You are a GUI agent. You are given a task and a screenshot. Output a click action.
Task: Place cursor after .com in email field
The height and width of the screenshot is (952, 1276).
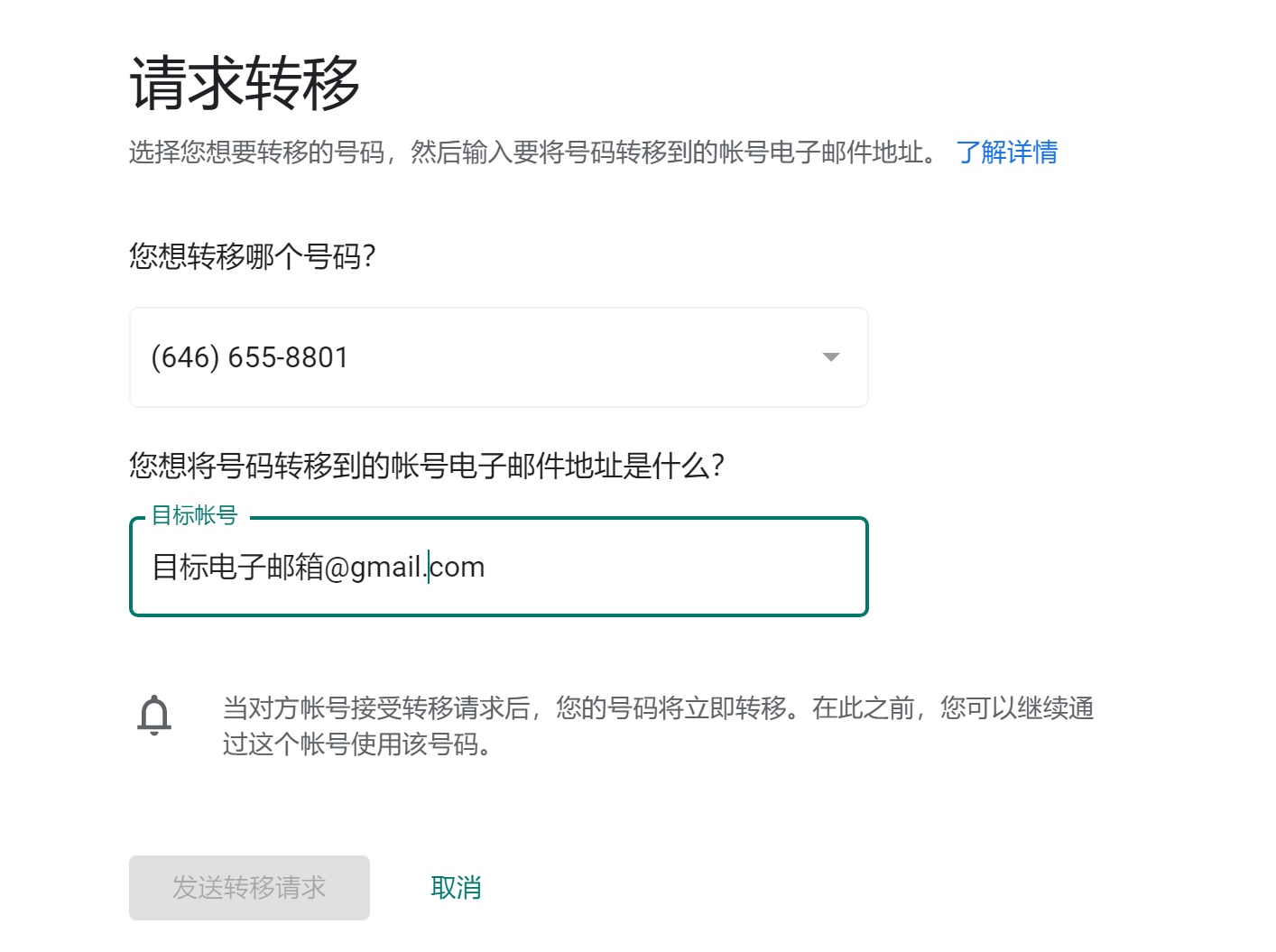tap(486, 568)
